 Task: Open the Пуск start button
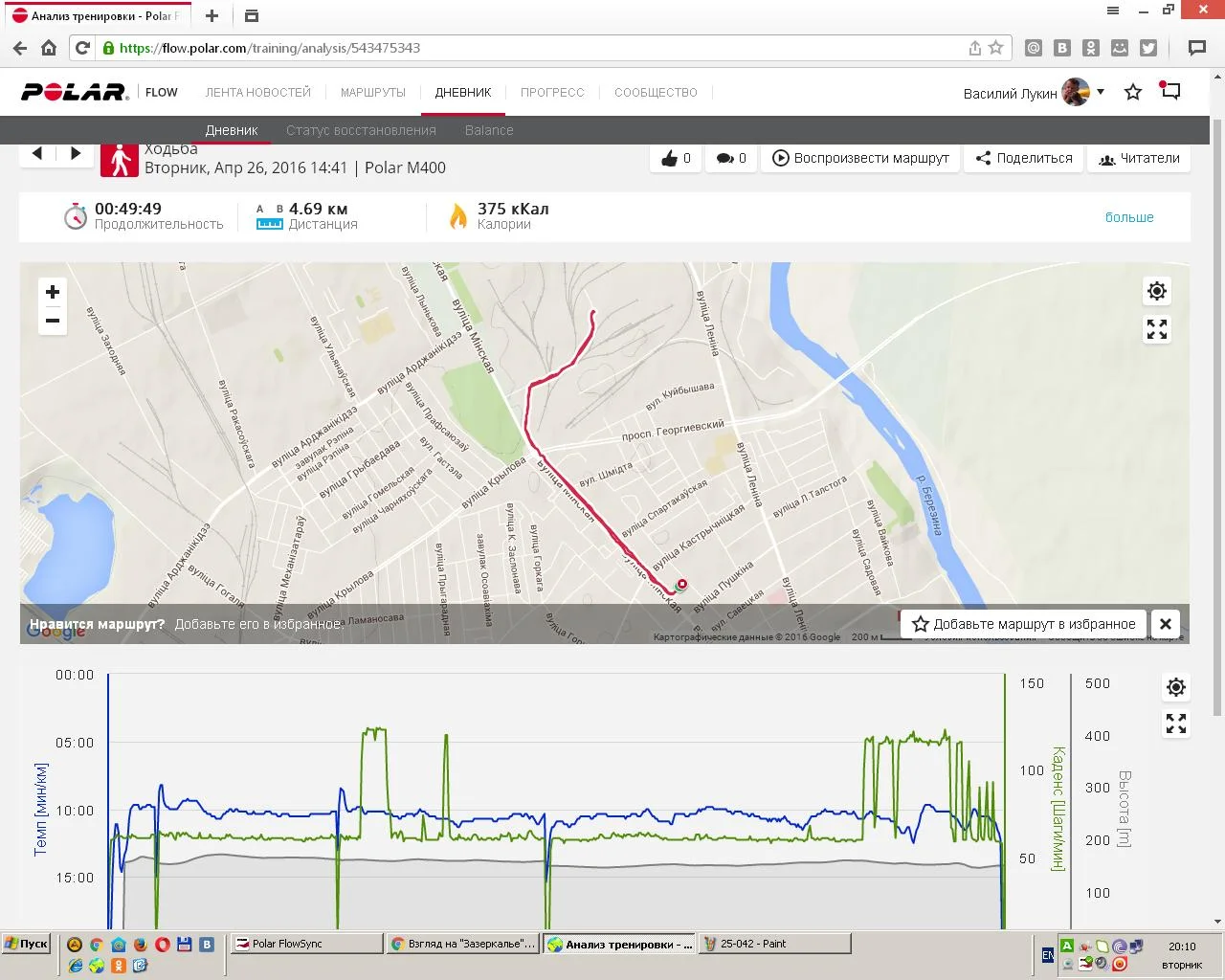pos(27,944)
